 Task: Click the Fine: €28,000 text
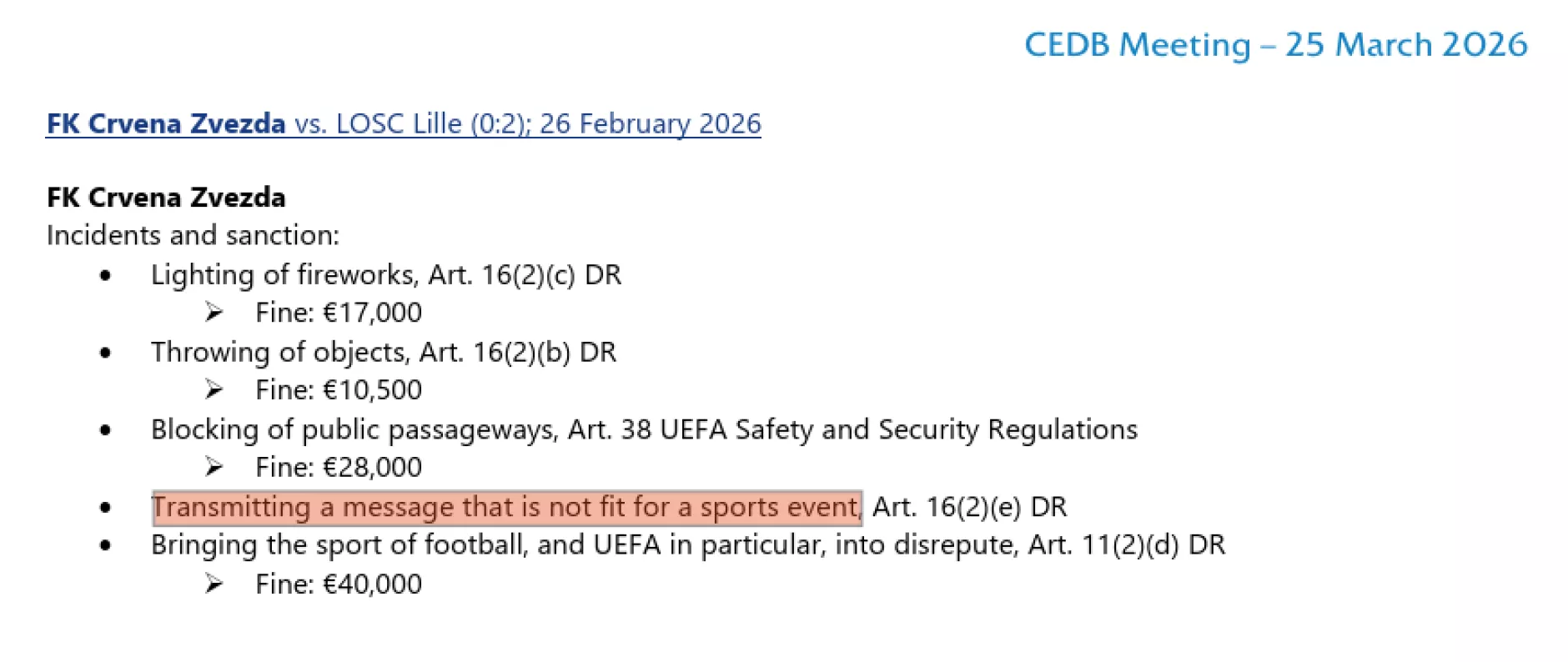pos(339,467)
